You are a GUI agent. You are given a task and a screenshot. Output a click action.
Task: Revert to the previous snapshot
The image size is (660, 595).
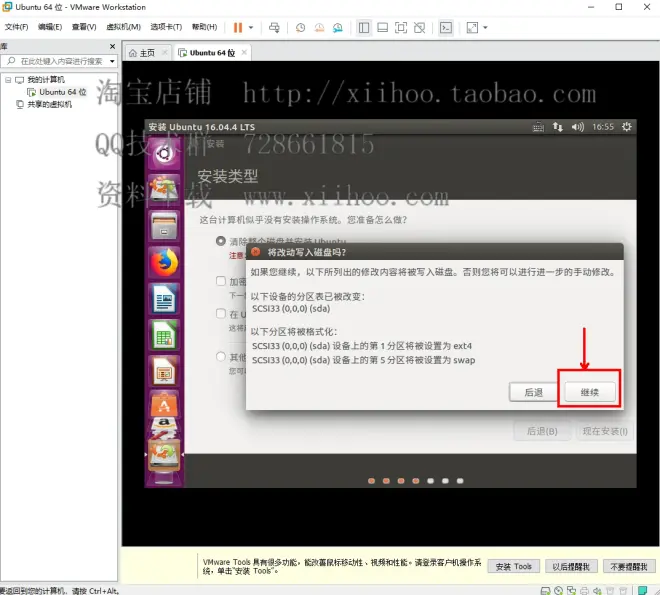(x=319, y=28)
